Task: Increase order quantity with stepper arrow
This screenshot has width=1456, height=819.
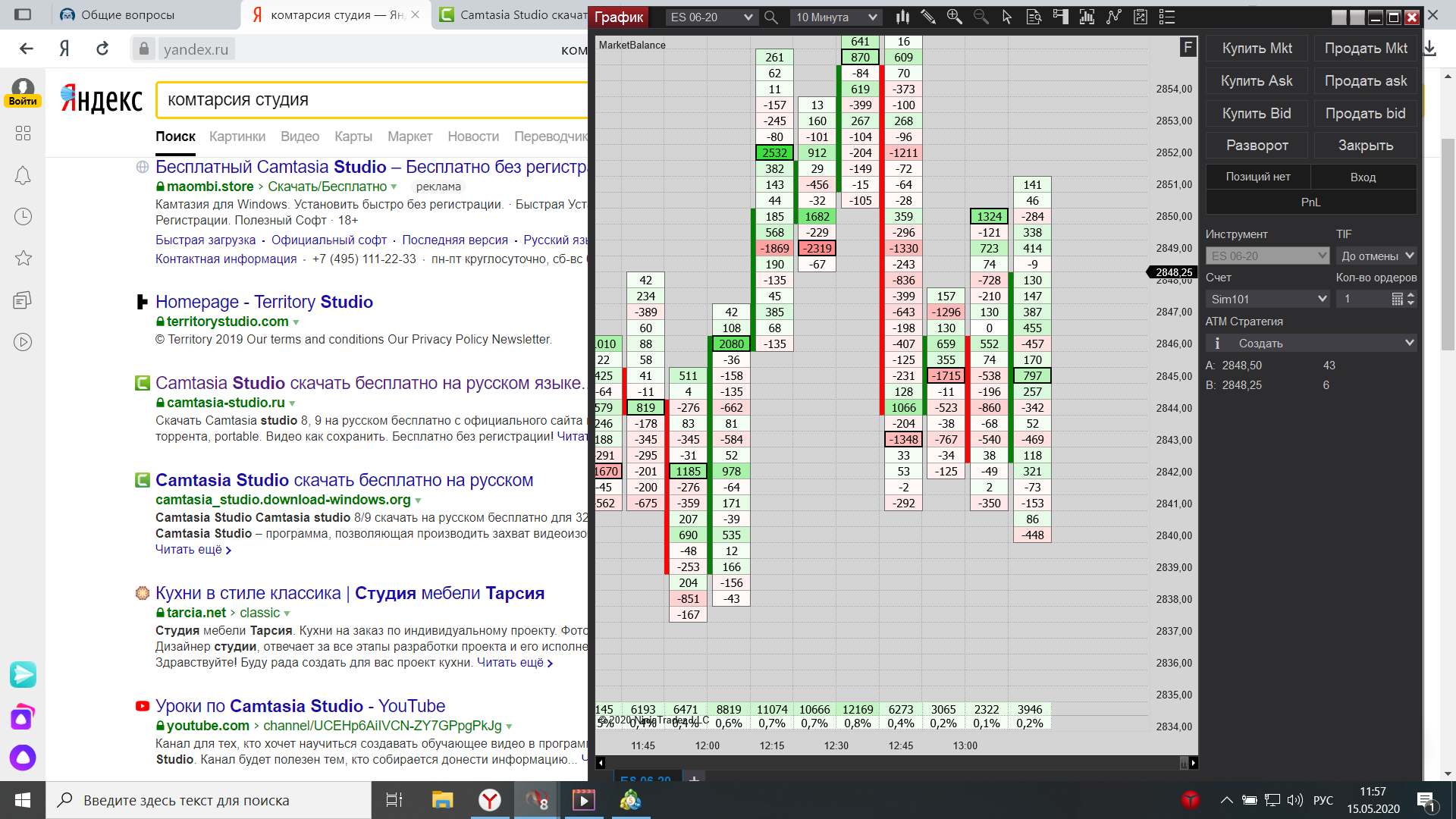Action: tap(1410, 294)
